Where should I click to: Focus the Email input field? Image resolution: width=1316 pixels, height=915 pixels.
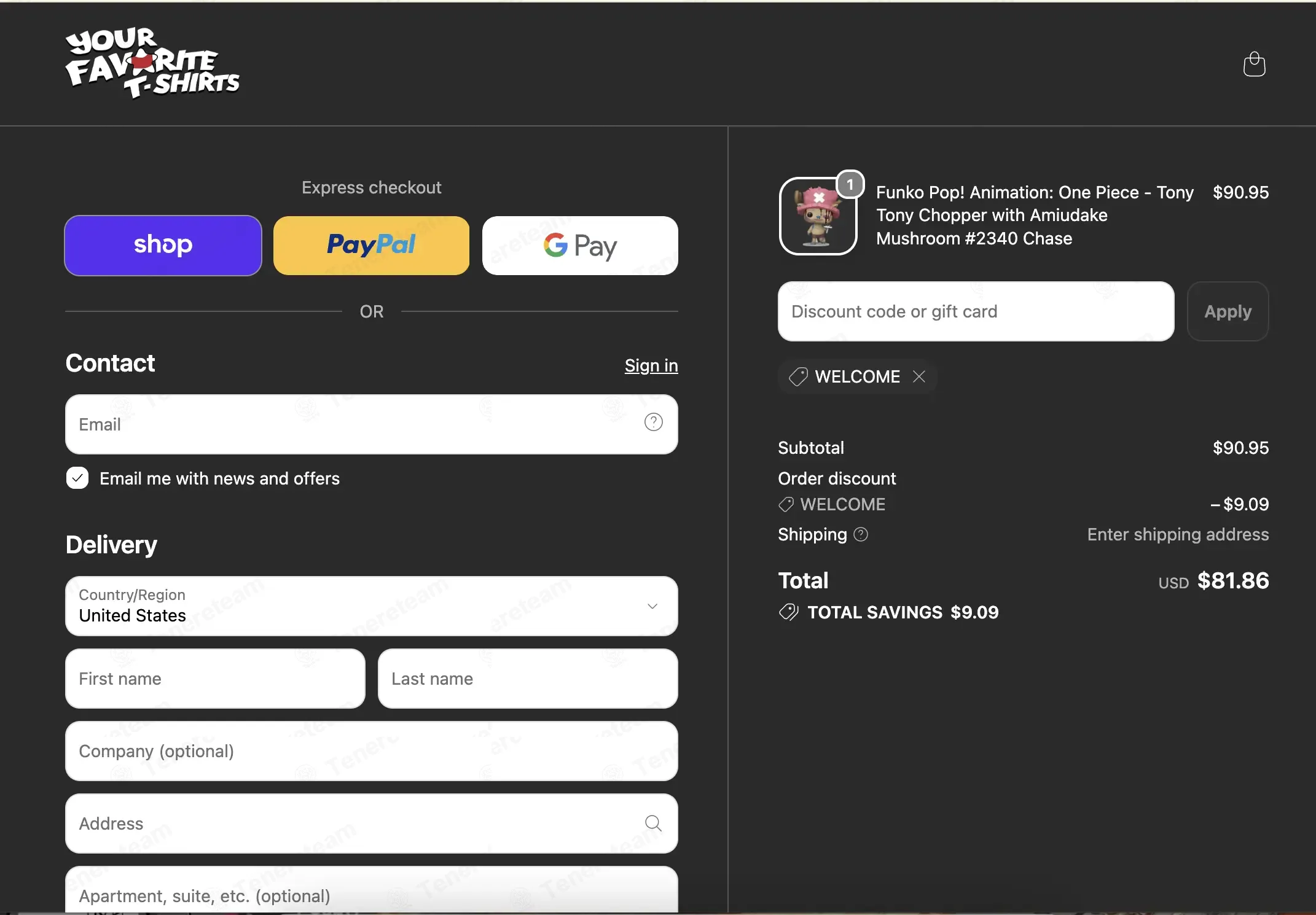point(371,424)
